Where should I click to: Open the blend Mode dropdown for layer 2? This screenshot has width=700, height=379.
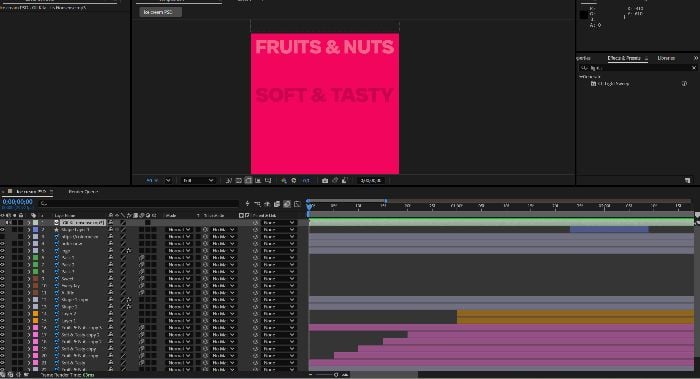[179, 229]
